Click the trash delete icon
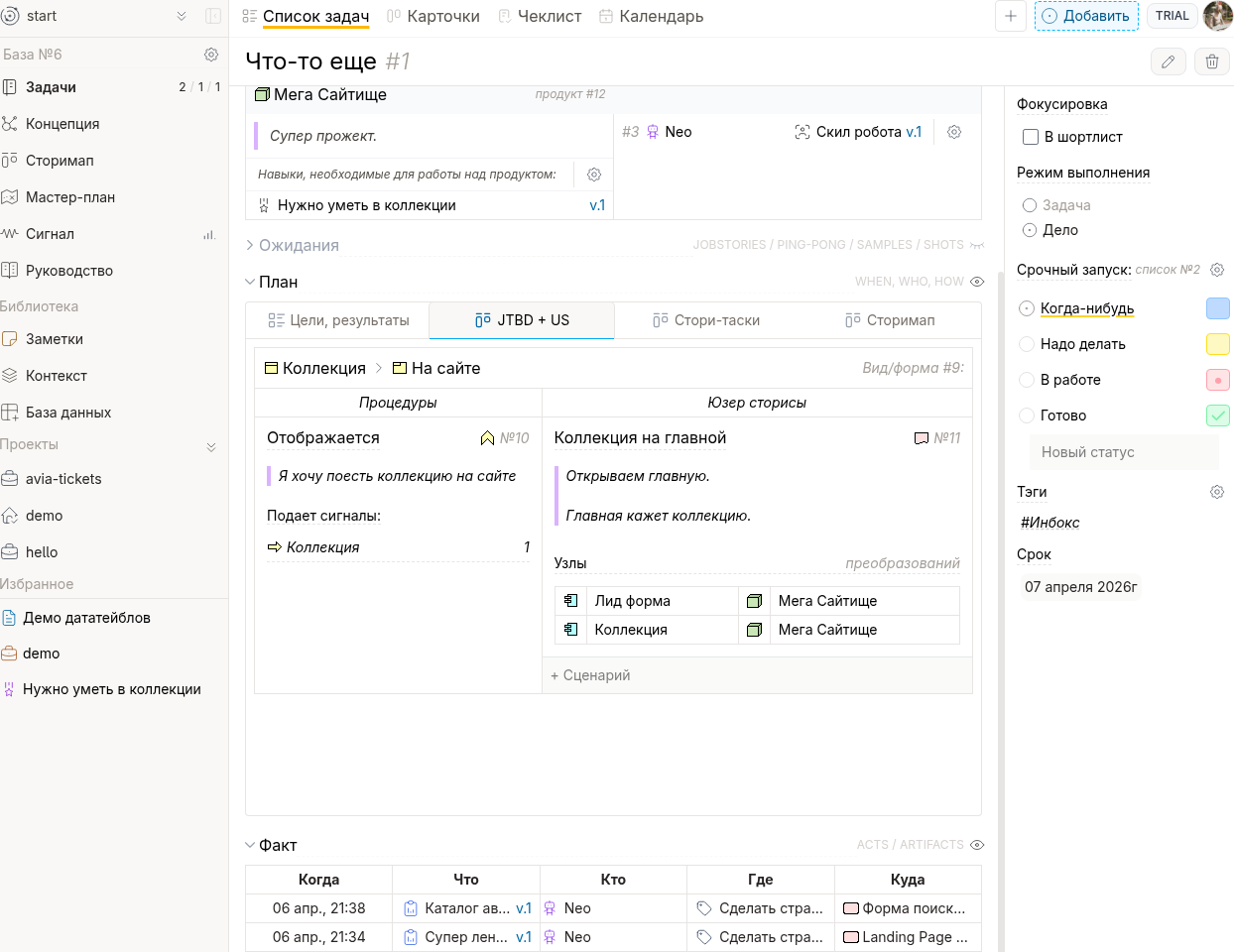The image size is (1234, 952). pyautogui.click(x=1211, y=61)
